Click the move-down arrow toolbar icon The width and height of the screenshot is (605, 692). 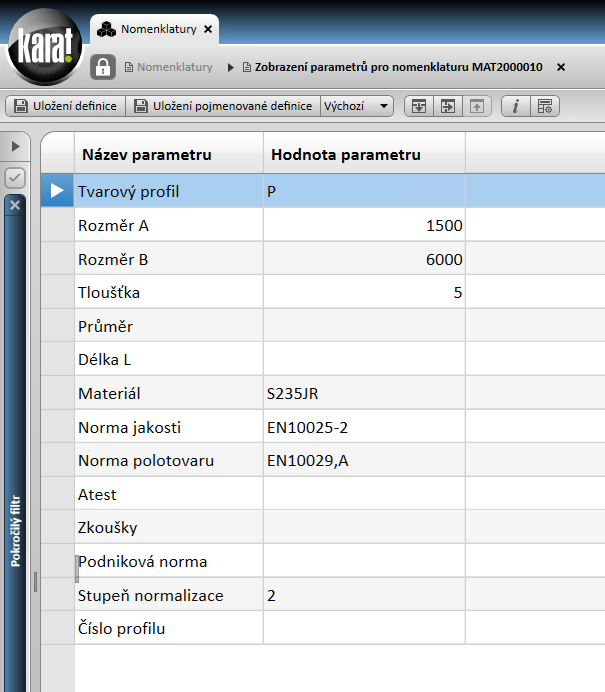click(419, 106)
